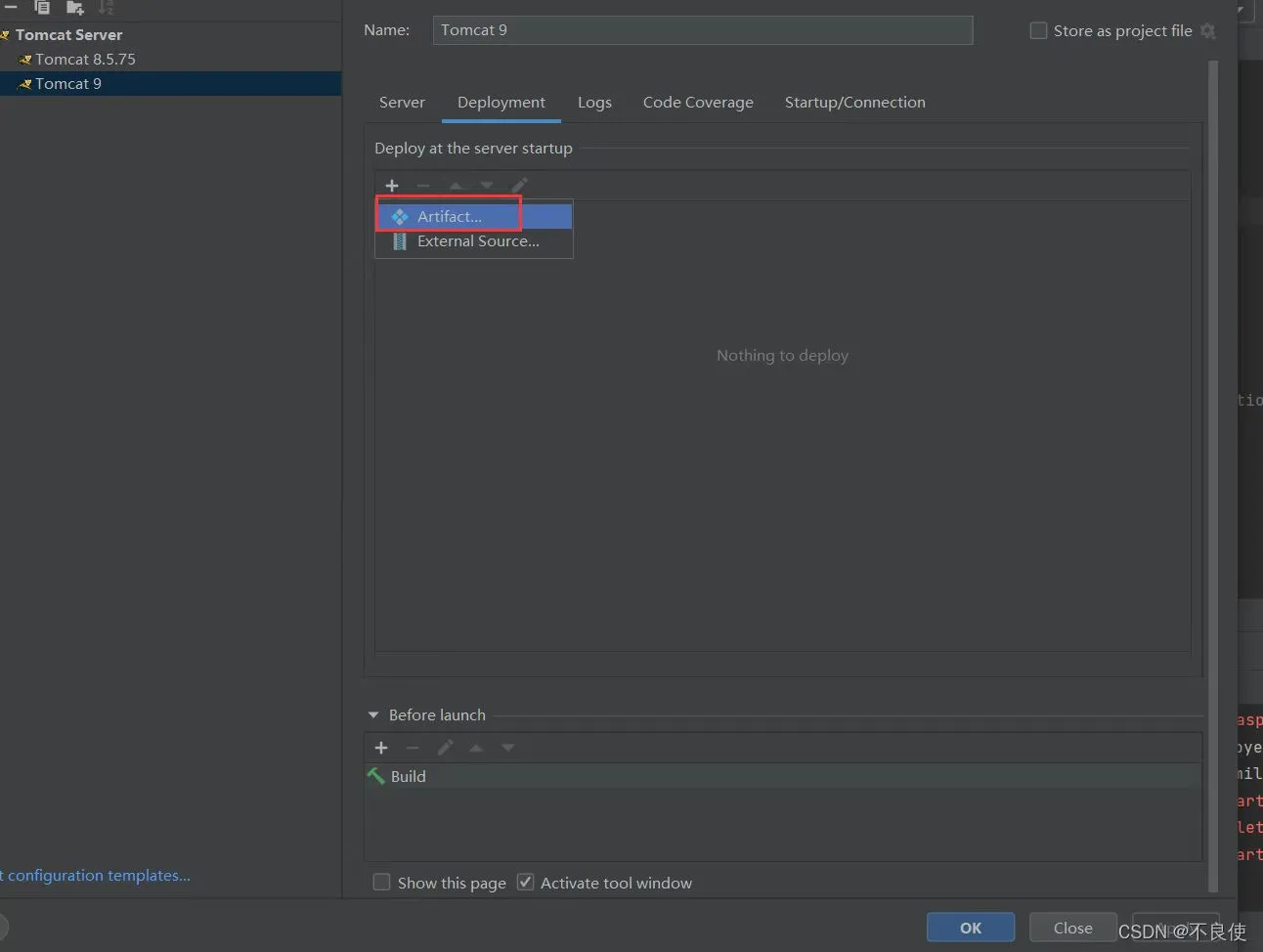
Task: Select the Tomcat Server tree node
Action: pyautogui.click(x=68, y=35)
